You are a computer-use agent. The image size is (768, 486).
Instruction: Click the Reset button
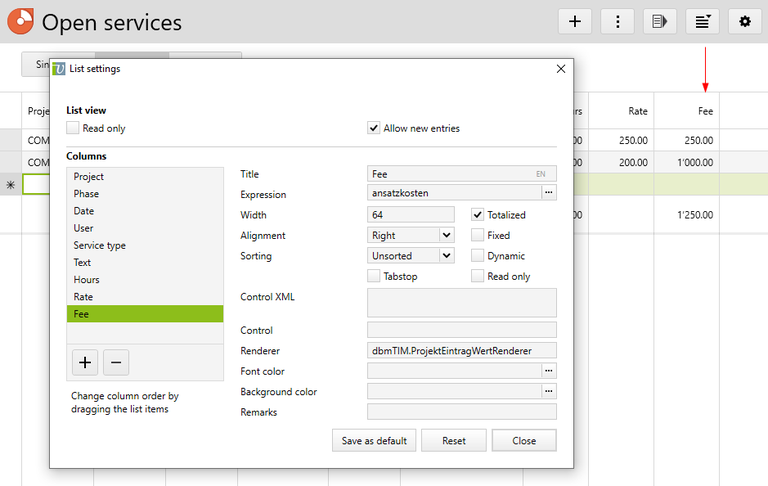pos(454,440)
